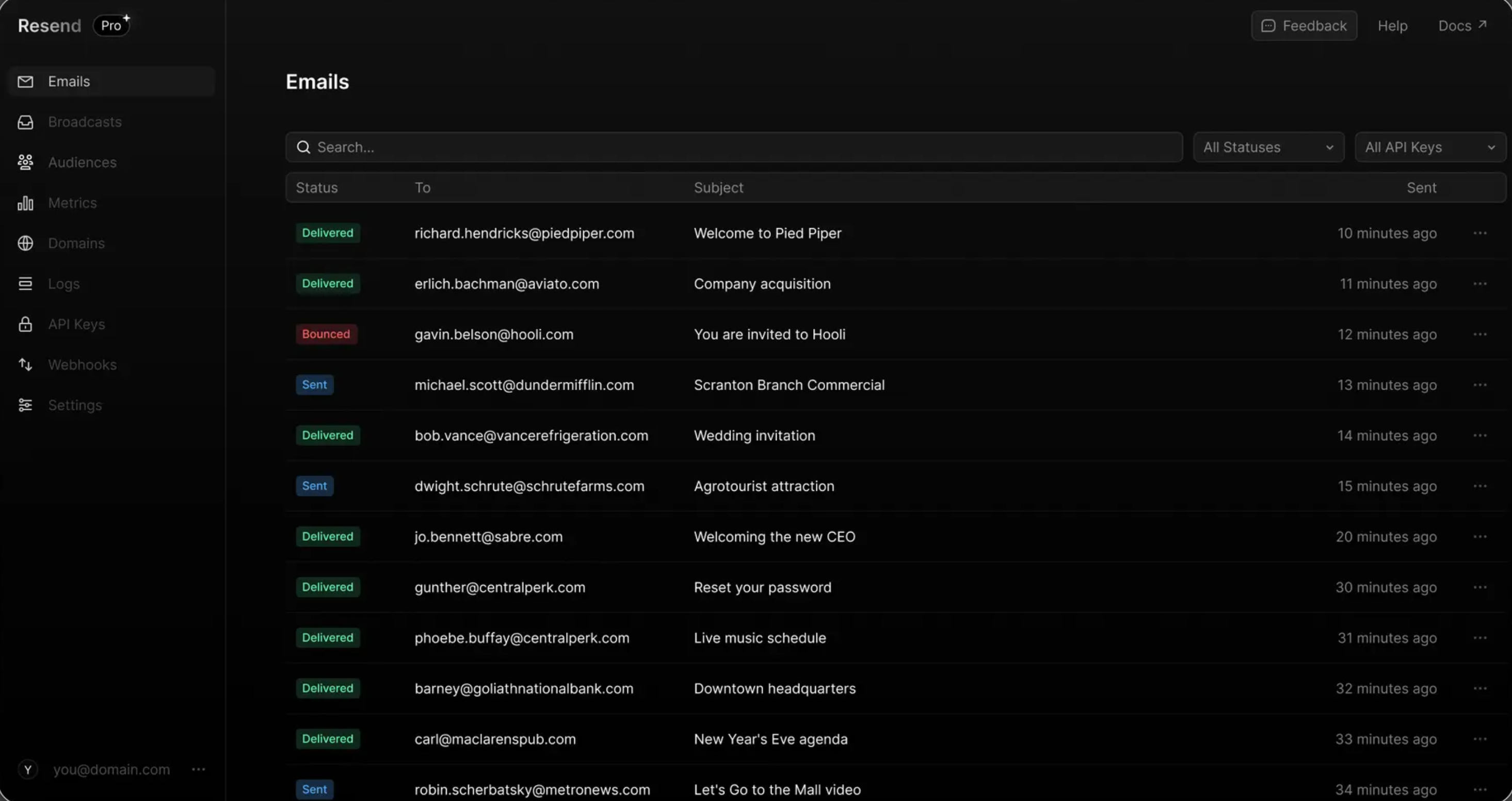
Task: Open more options for New Year's Eve agenda
Action: click(1479, 739)
